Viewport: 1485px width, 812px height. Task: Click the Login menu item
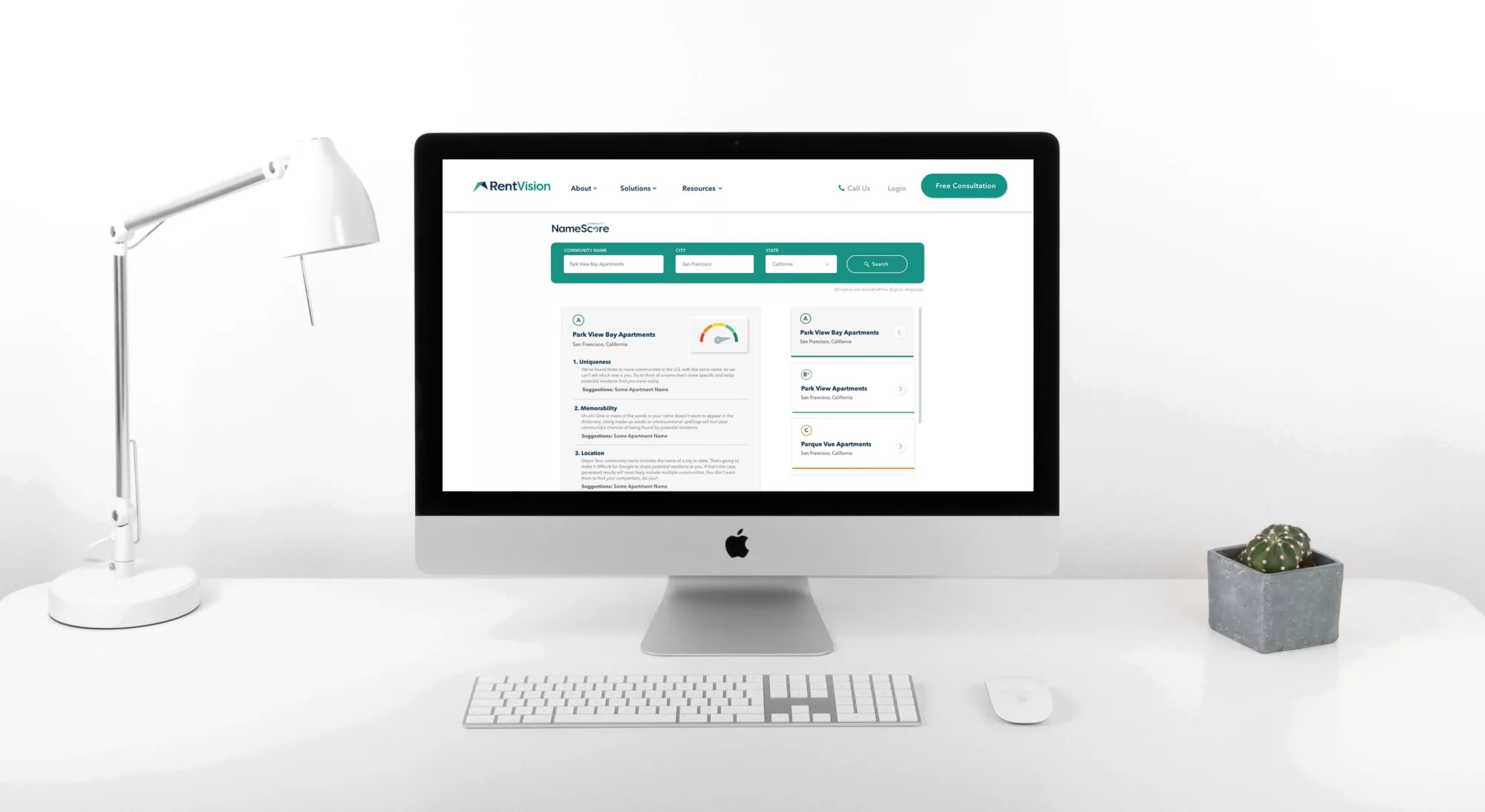[897, 188]
